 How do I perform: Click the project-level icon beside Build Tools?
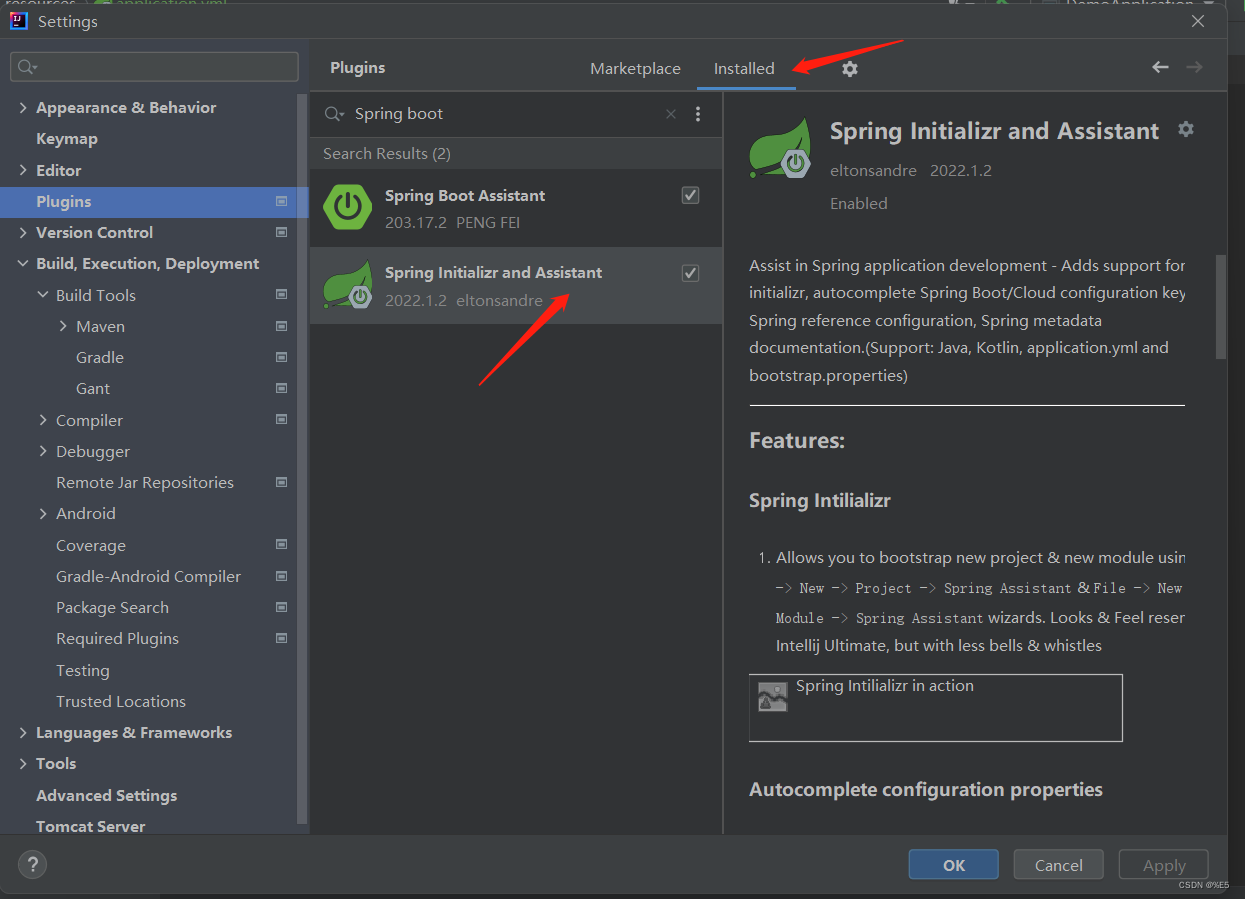[x=282, y=295]
